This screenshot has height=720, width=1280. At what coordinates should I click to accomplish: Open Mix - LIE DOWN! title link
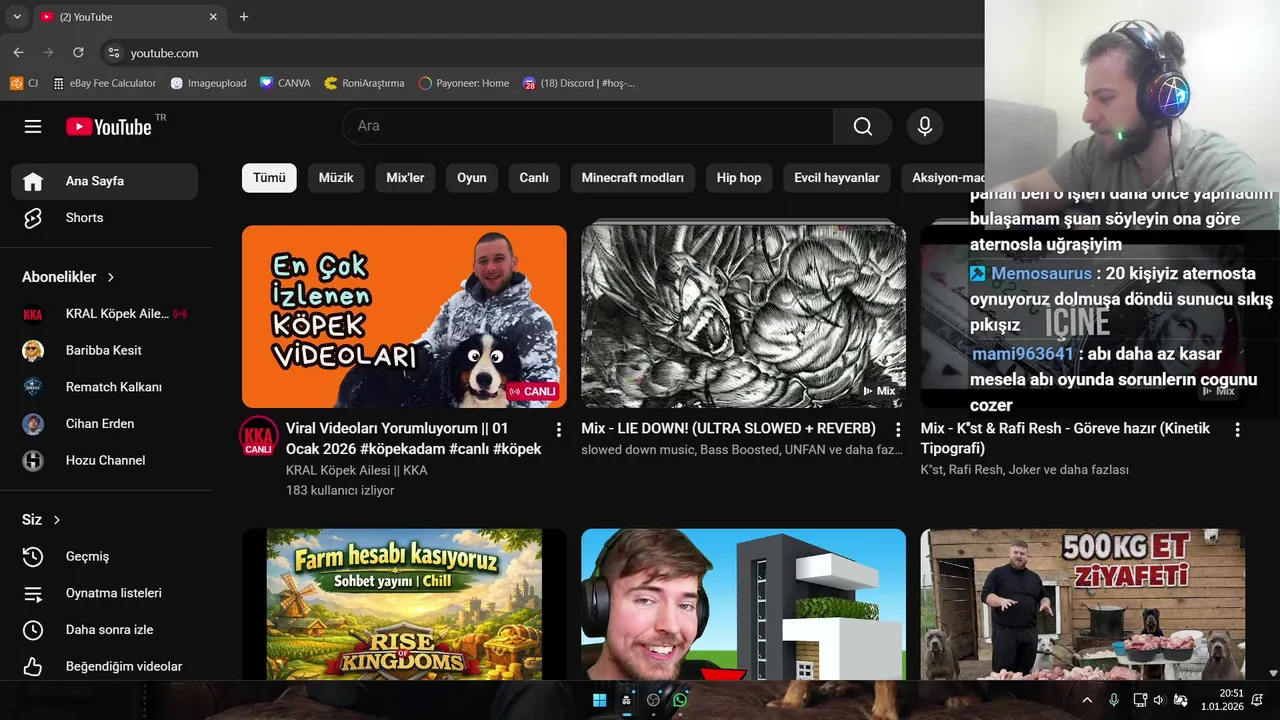click(x=728, y=428)
